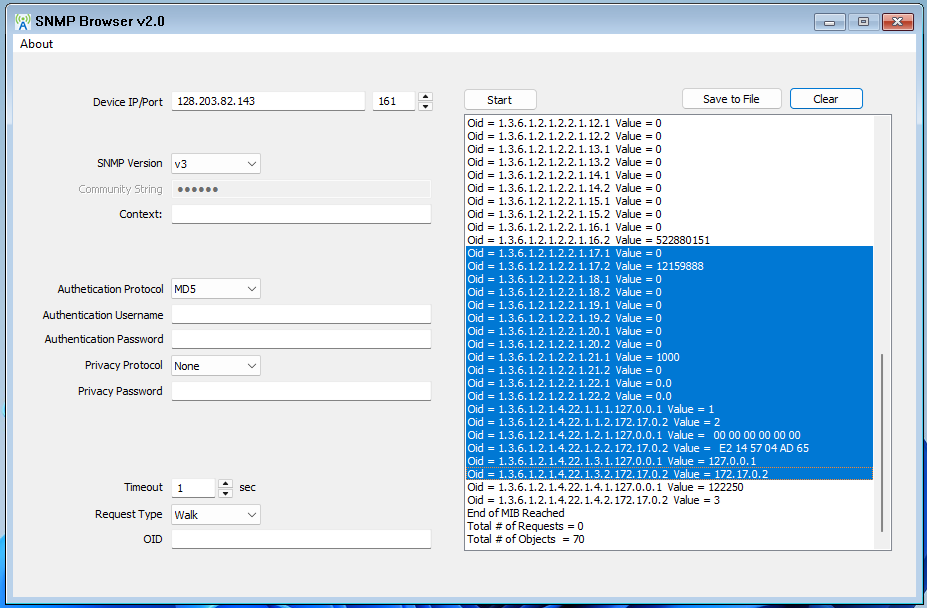Click the Authentication Password field
The width and height of the screenshot is (927, 608).
click(300, 338)
